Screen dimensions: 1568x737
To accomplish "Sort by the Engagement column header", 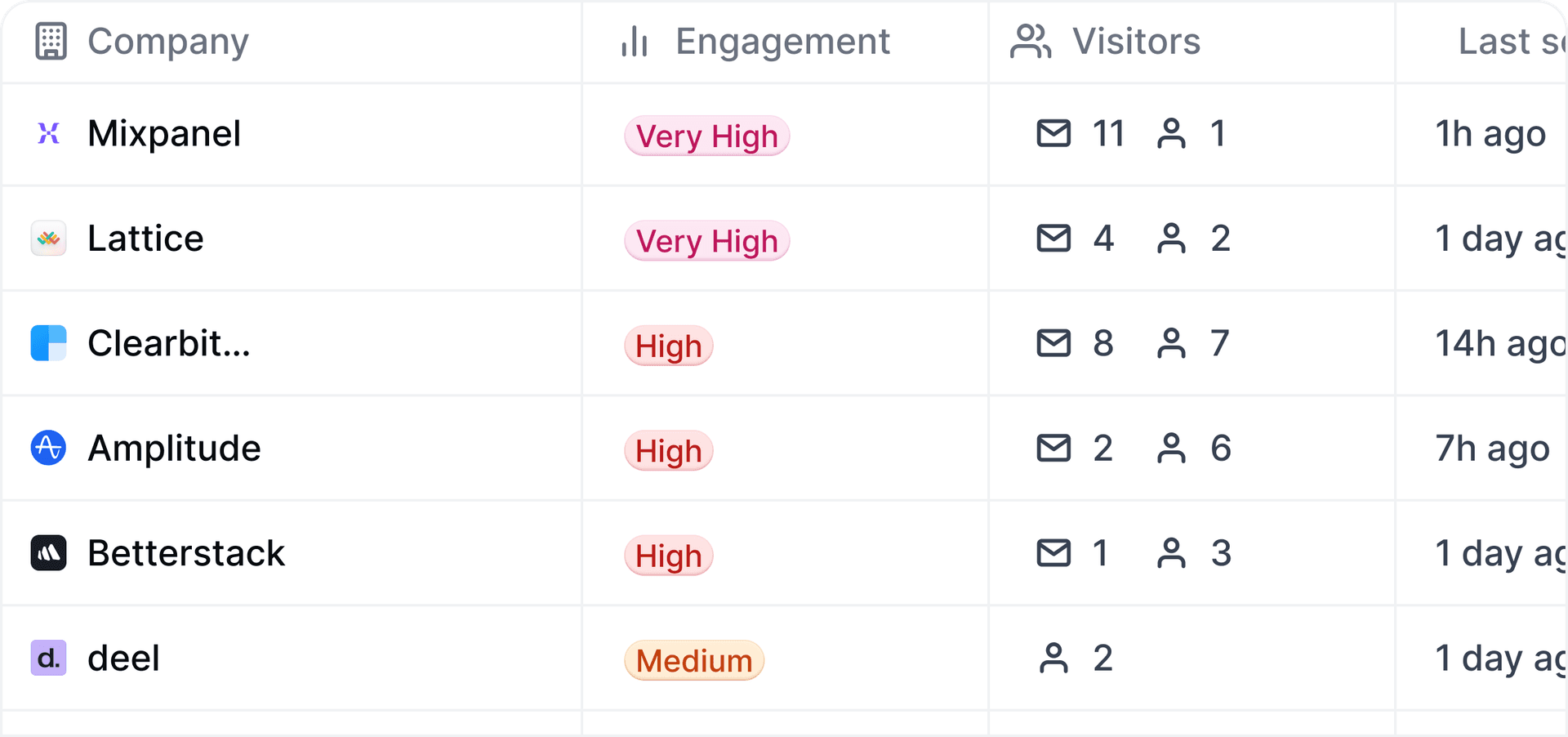I will (x=782, y=42).
